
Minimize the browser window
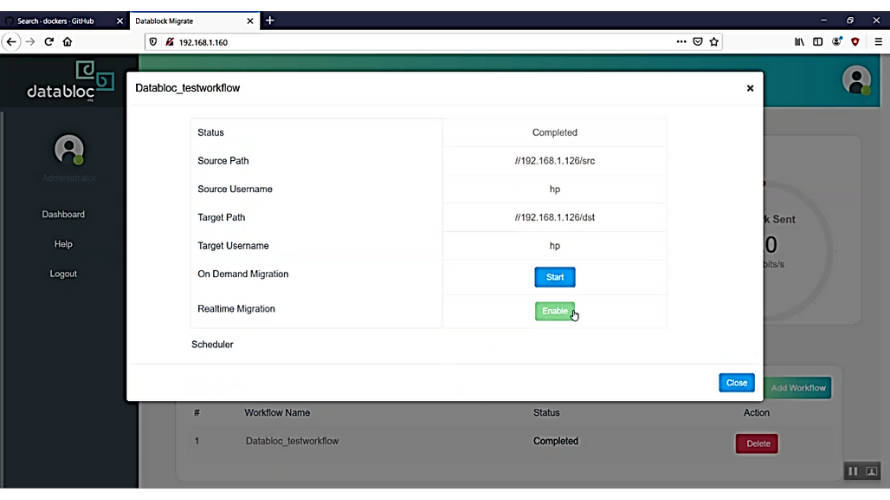pyautogui.click(x=824, y=20)
